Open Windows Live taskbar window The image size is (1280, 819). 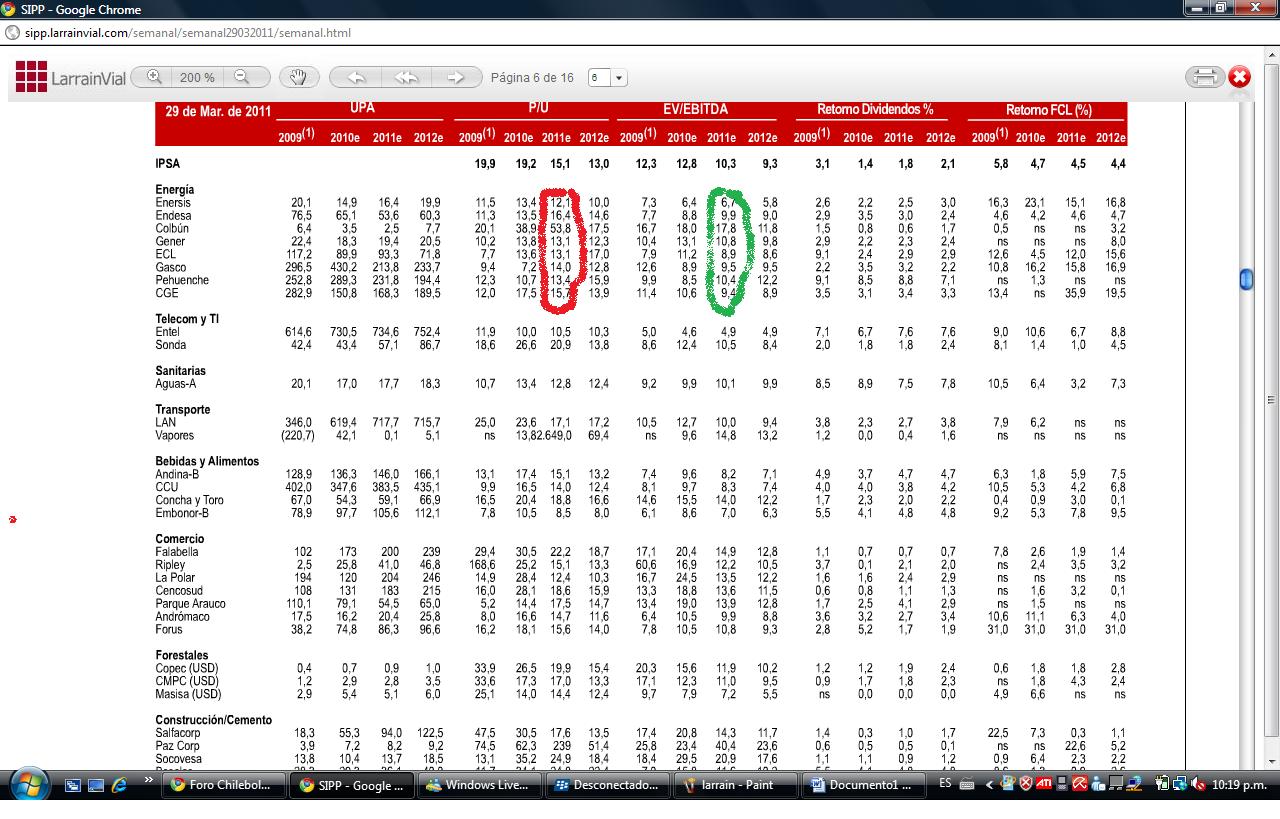tap(481, 785)
